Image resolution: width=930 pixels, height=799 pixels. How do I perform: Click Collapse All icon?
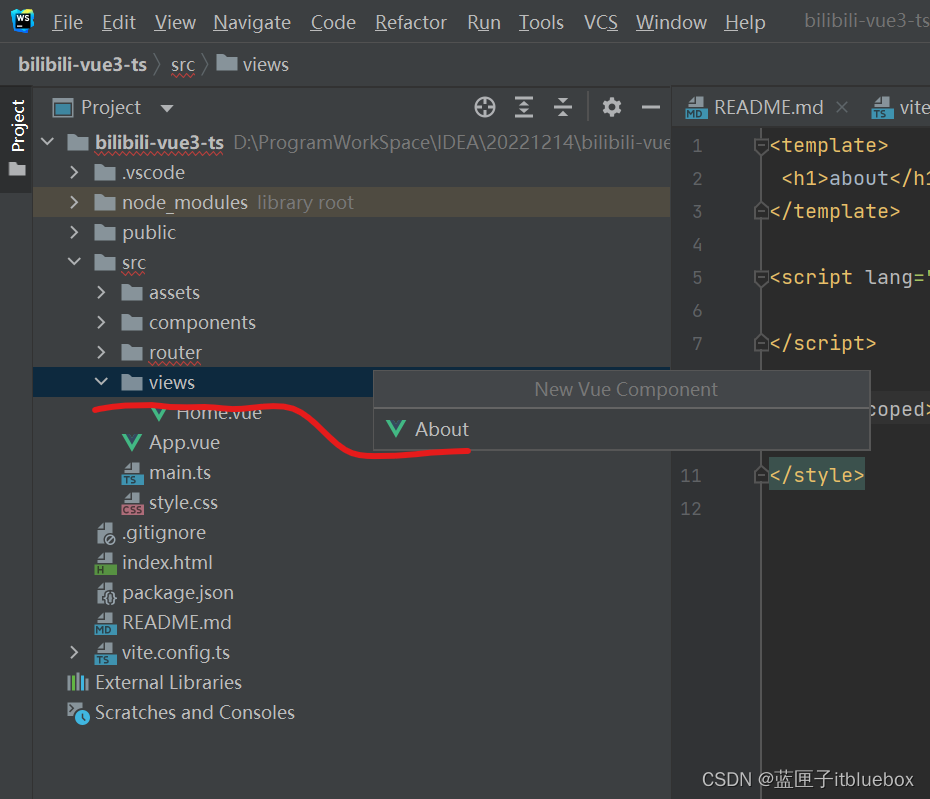point(563,107)
